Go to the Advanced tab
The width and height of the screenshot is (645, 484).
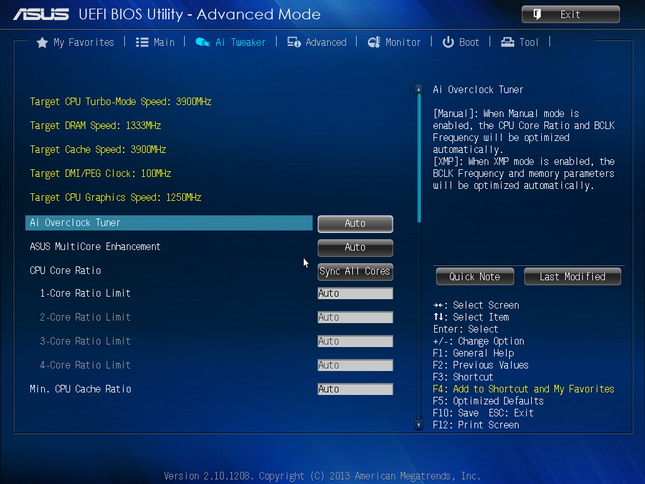326,42
